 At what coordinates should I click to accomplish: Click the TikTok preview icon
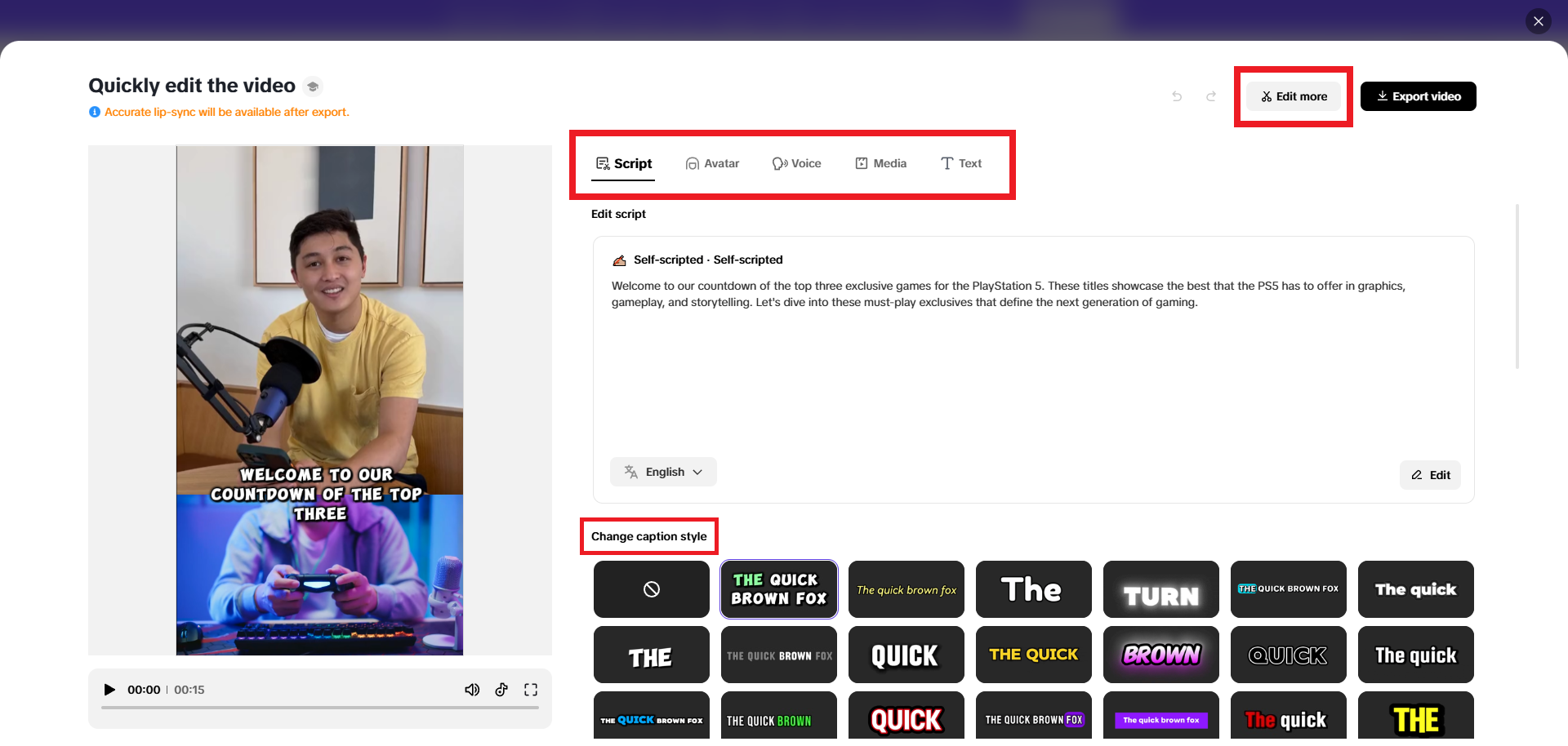(x=501, y=690)
